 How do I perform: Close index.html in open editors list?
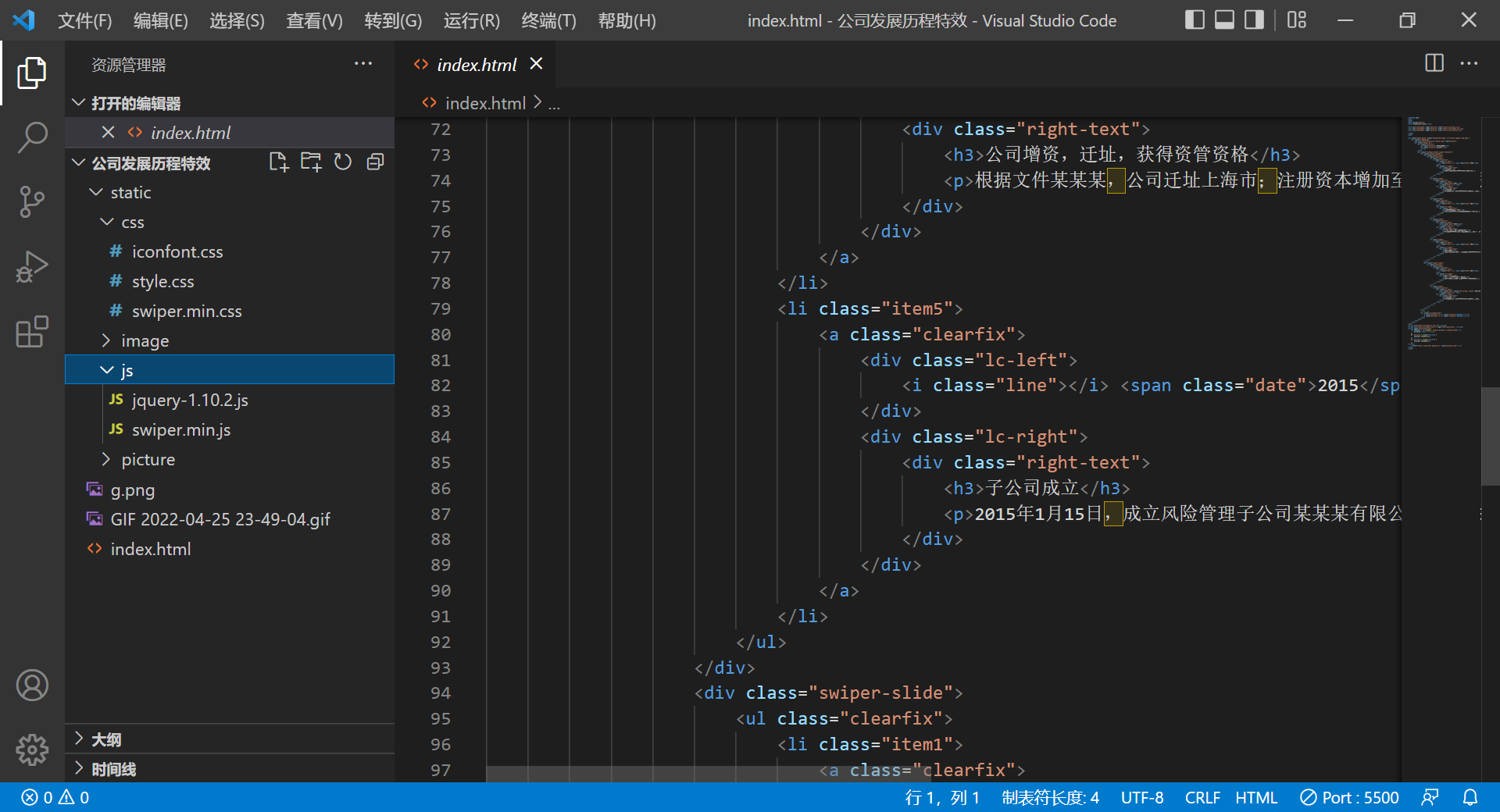(x=109, y=133)
